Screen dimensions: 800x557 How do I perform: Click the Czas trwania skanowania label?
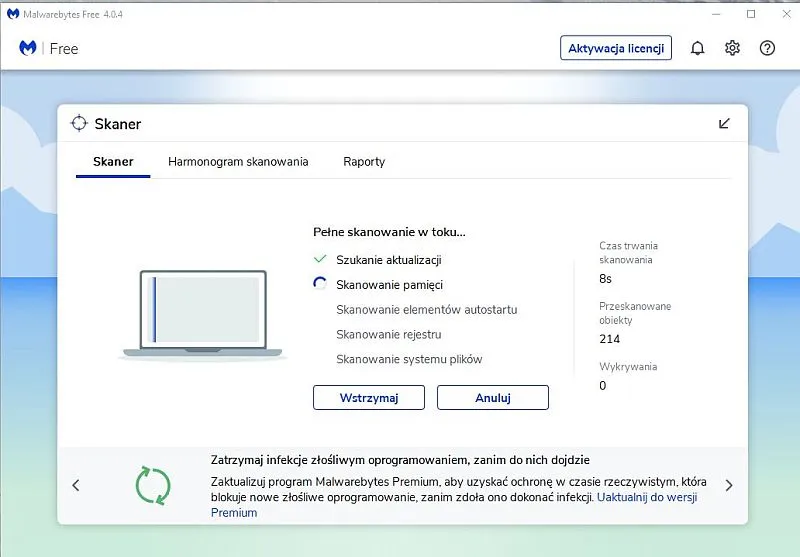(629, 252)
